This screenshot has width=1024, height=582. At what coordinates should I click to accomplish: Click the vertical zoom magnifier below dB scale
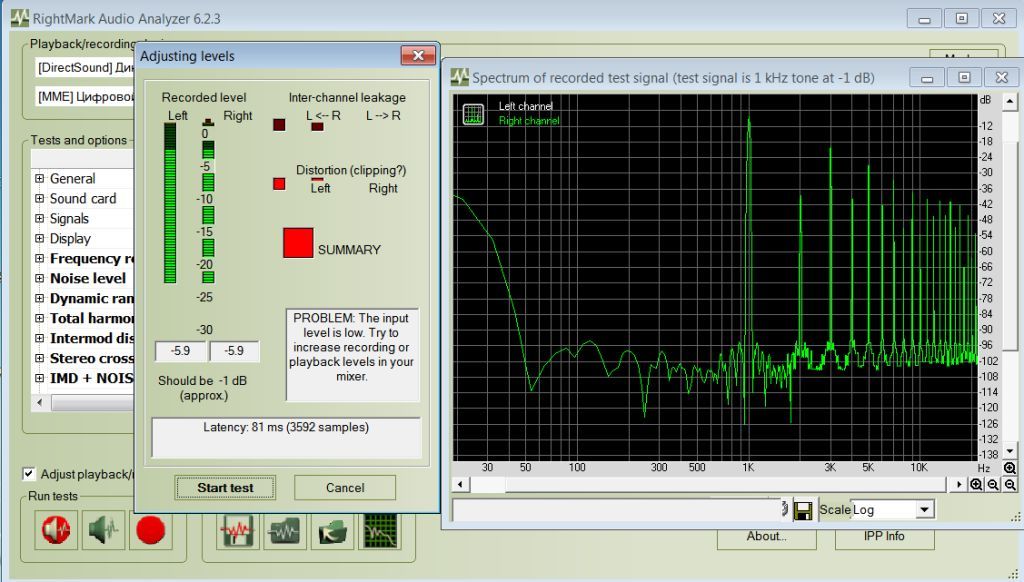tap(1009, 468)
